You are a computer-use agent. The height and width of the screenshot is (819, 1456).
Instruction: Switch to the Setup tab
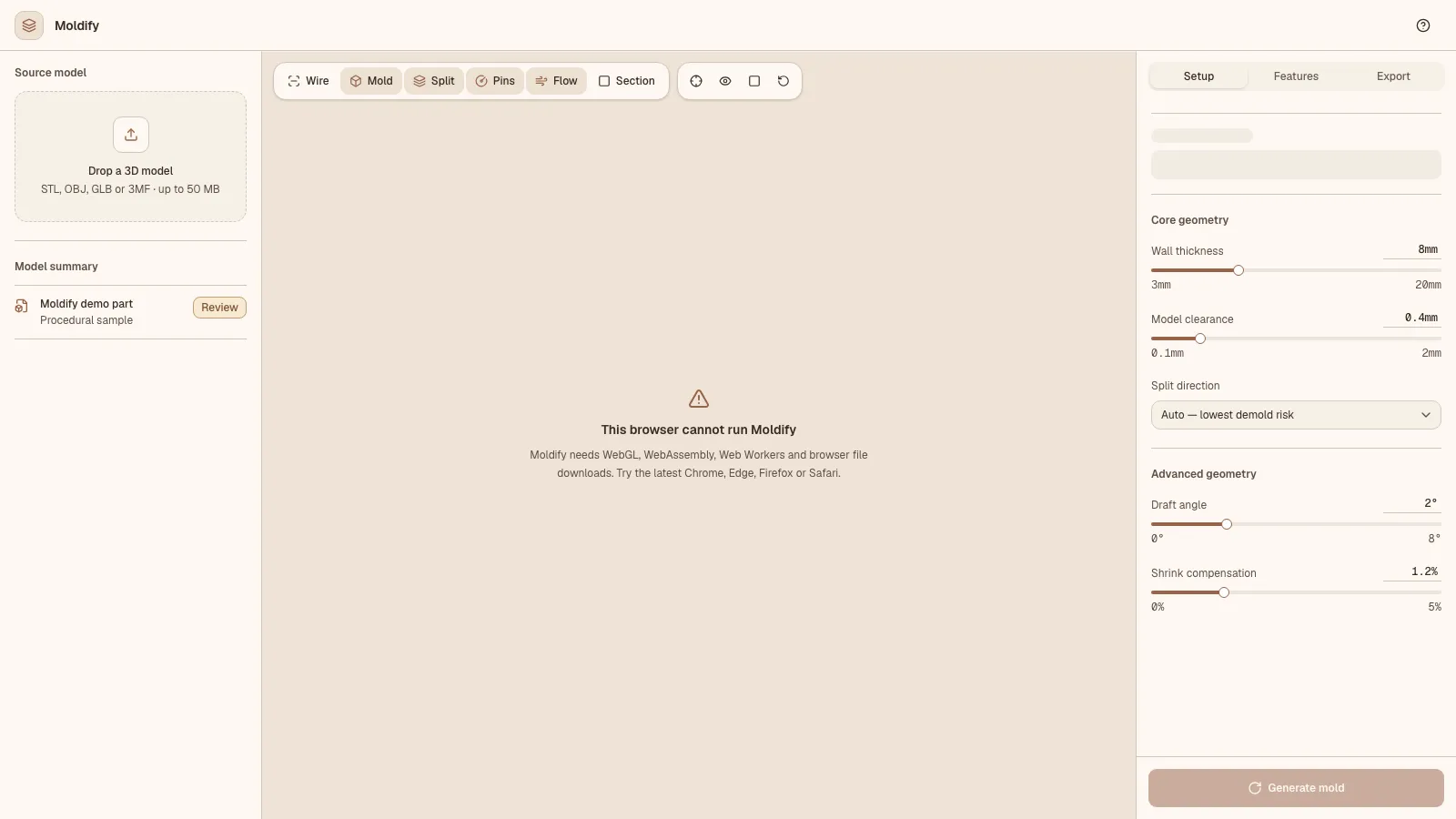click(1198, 76)
